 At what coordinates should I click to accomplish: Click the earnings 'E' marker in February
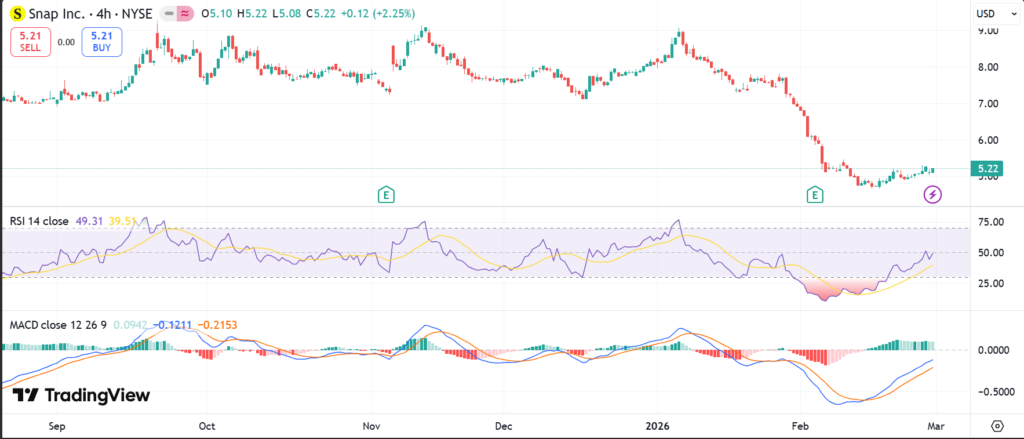pos(817,194)
